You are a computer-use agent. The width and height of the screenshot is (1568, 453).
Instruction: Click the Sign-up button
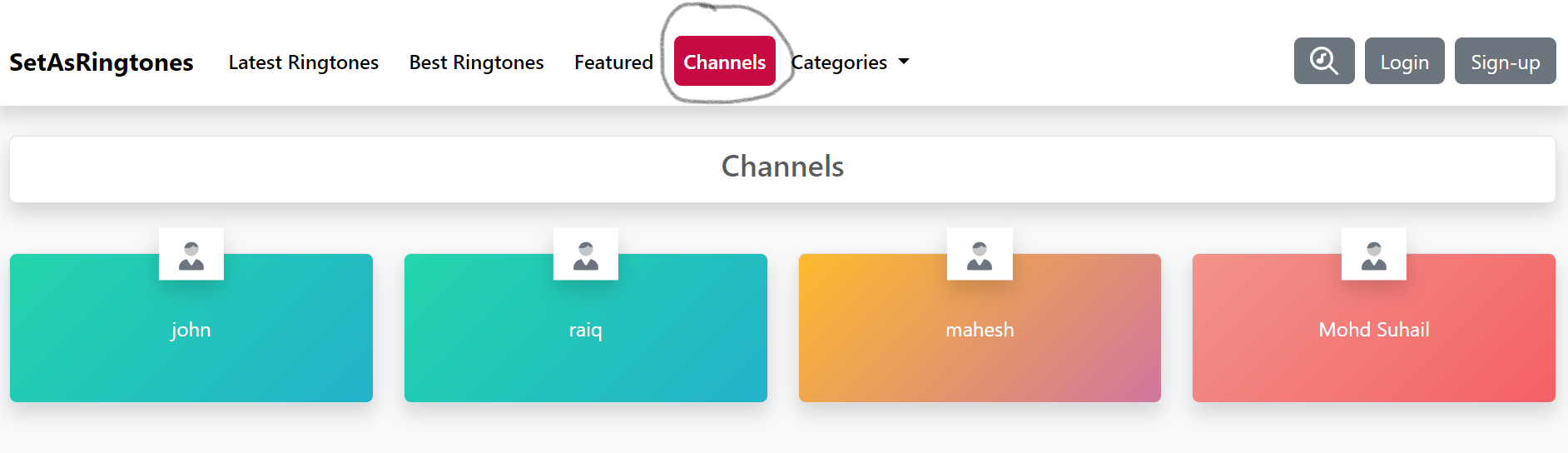click(1505, 62)
